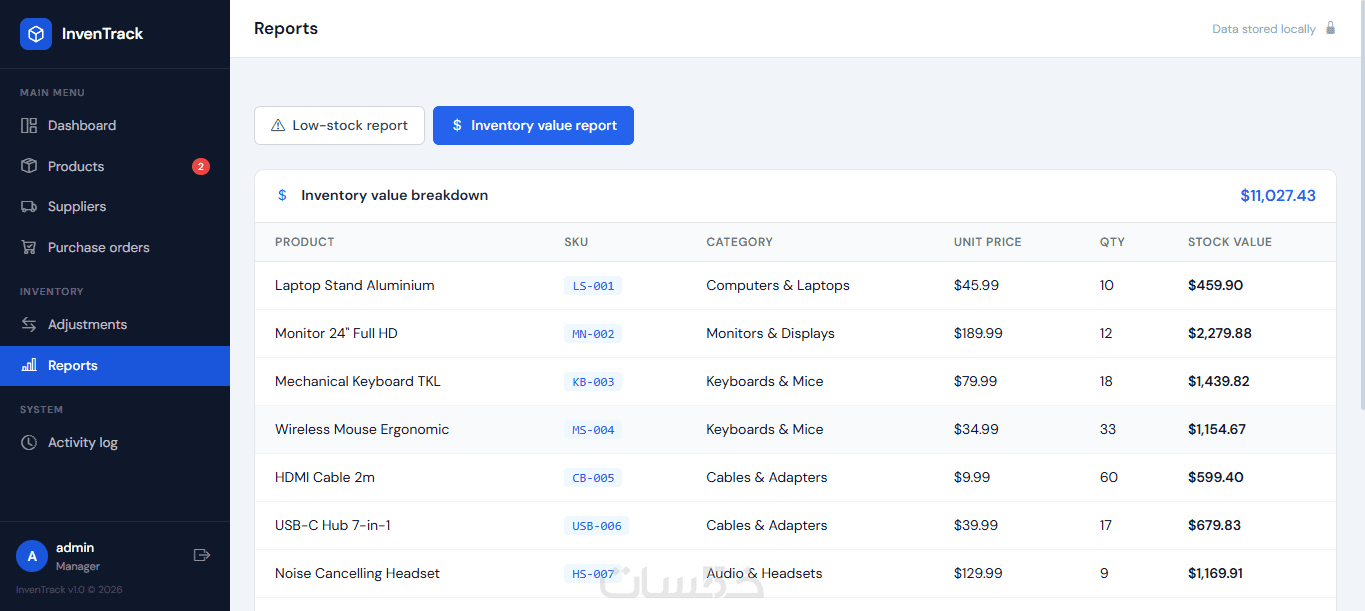Open the Products page with red badge
1365x611 pixels.
coord(76,166)
